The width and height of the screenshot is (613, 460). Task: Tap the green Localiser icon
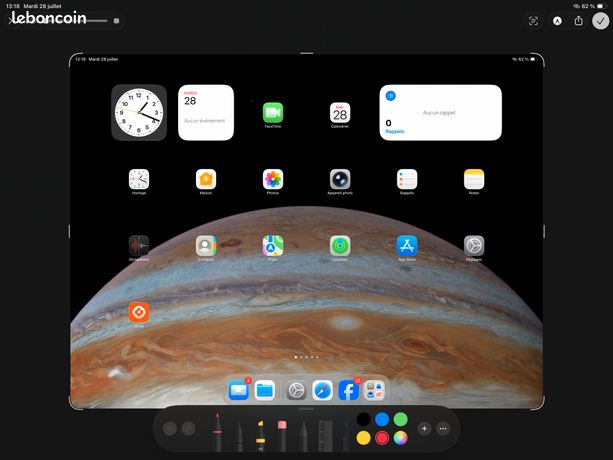(340, 245)
